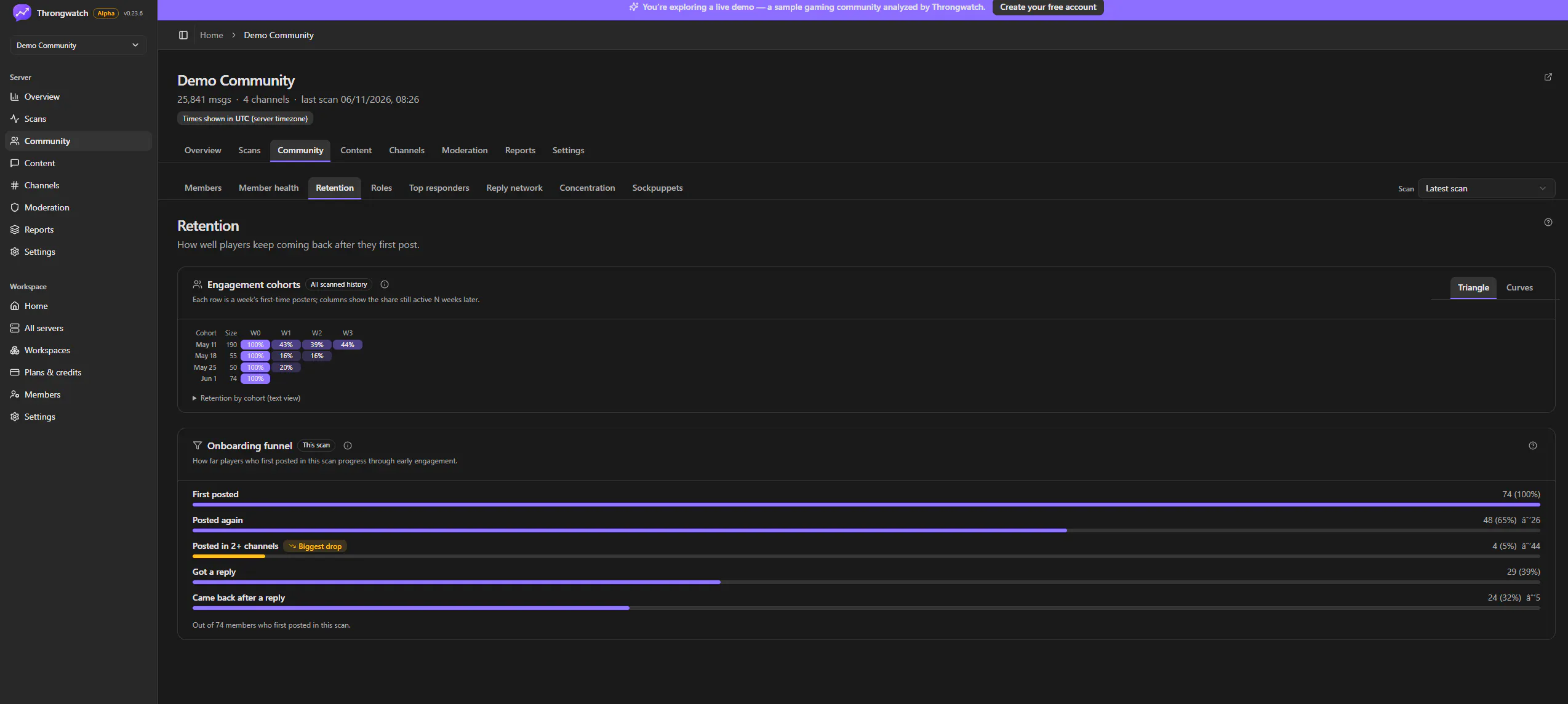
Task: Click the This scan badge
Action: 316,445
